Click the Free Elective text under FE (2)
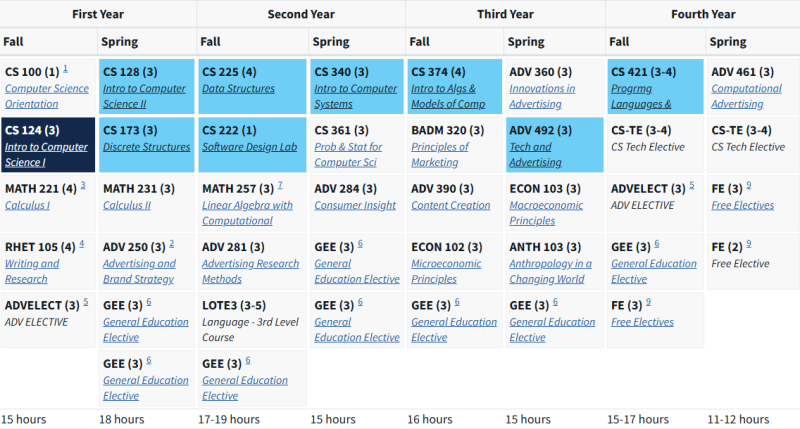This screenshot has height=429, width=800. pyautogui.click(x=740, y=264)
